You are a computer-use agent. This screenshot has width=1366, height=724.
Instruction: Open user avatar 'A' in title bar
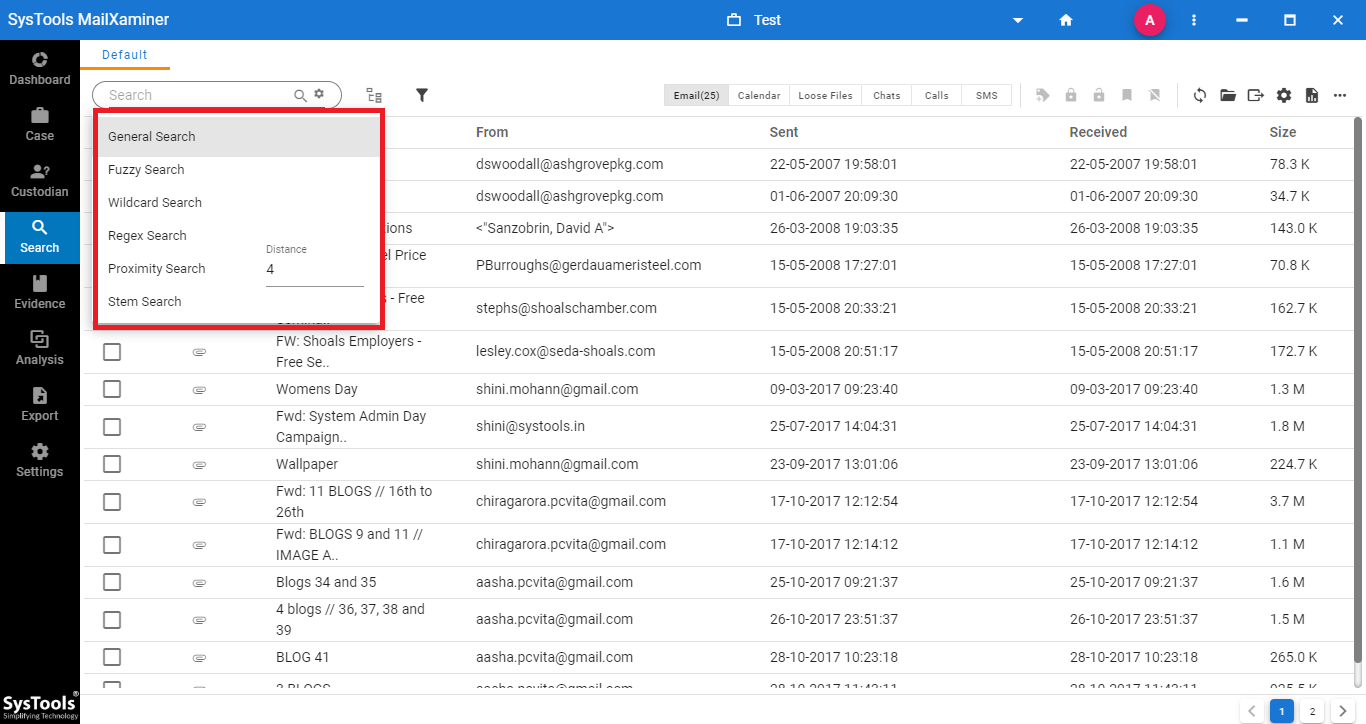point(1150,20)
